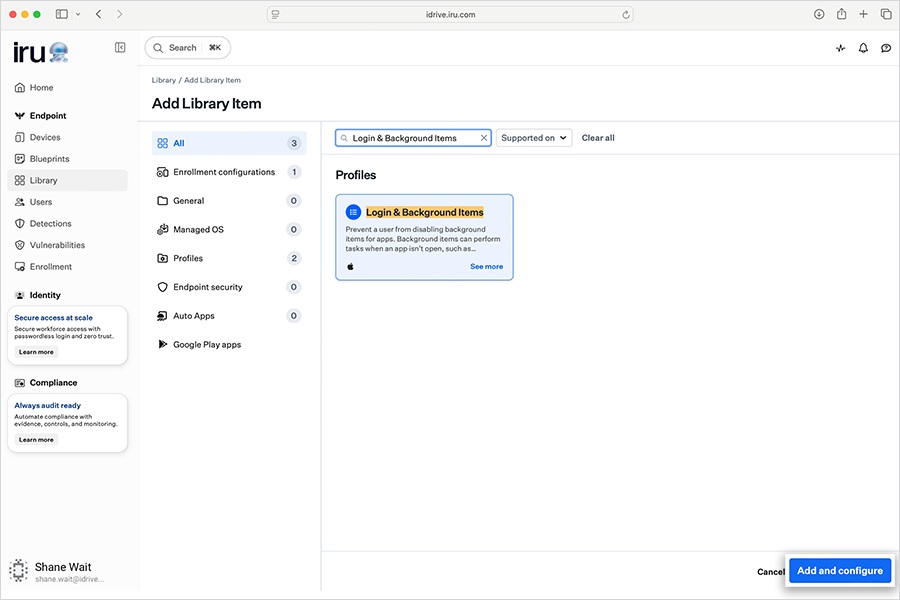Open notifications bell
900x600 pixels.
863,48
